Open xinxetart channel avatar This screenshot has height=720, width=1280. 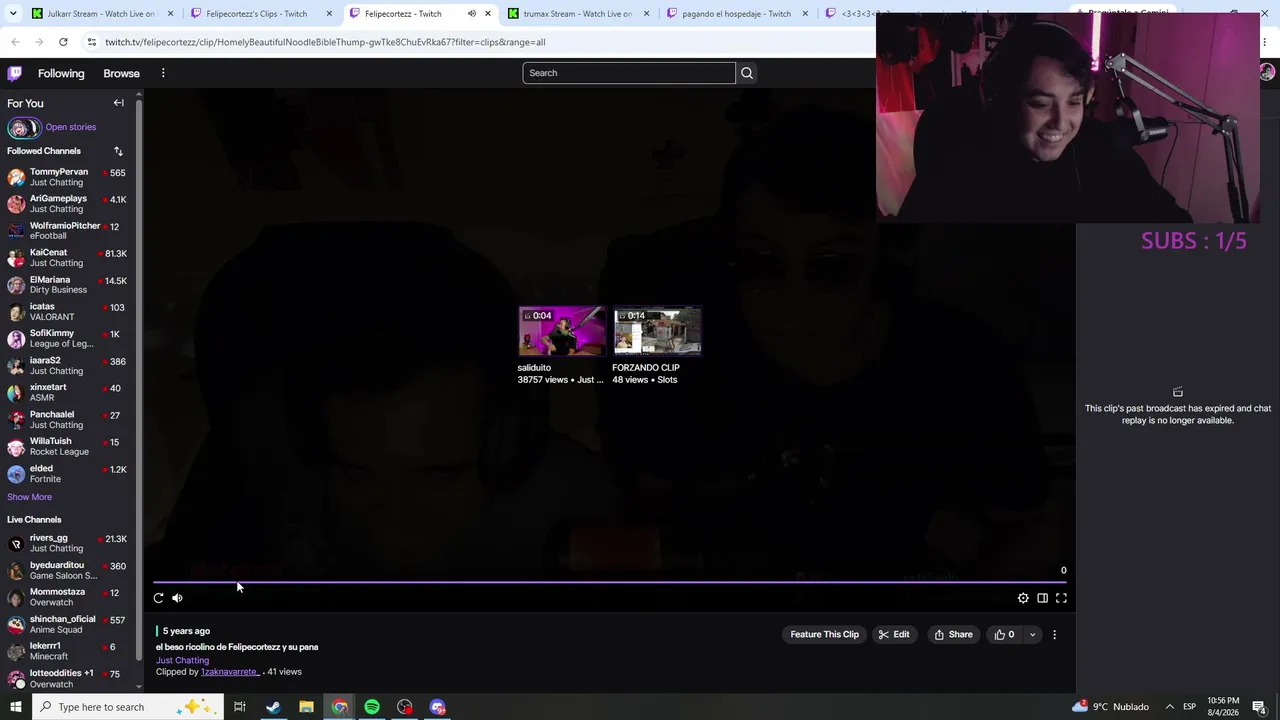coord(16,393)
